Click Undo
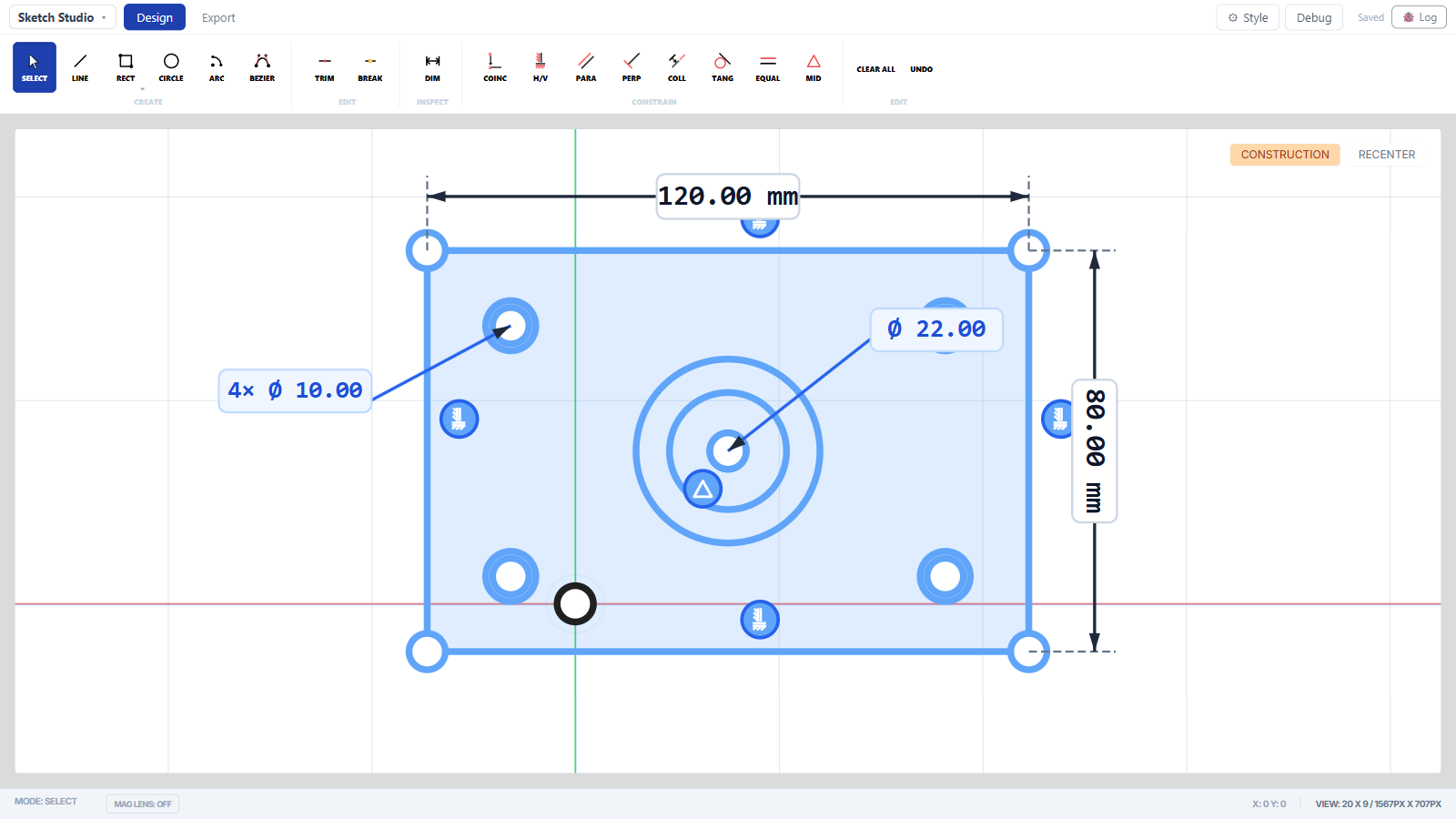 (x=921, y=69)
